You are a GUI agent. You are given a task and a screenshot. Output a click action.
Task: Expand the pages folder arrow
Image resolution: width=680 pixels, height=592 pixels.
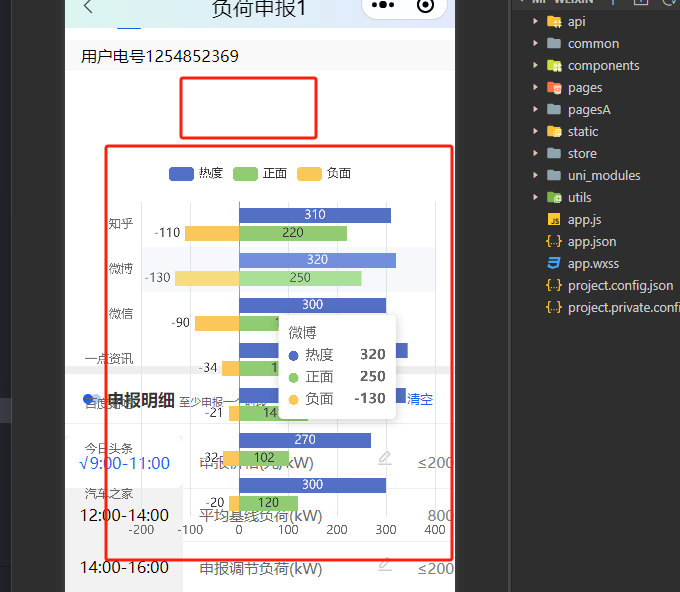(535, 87)
